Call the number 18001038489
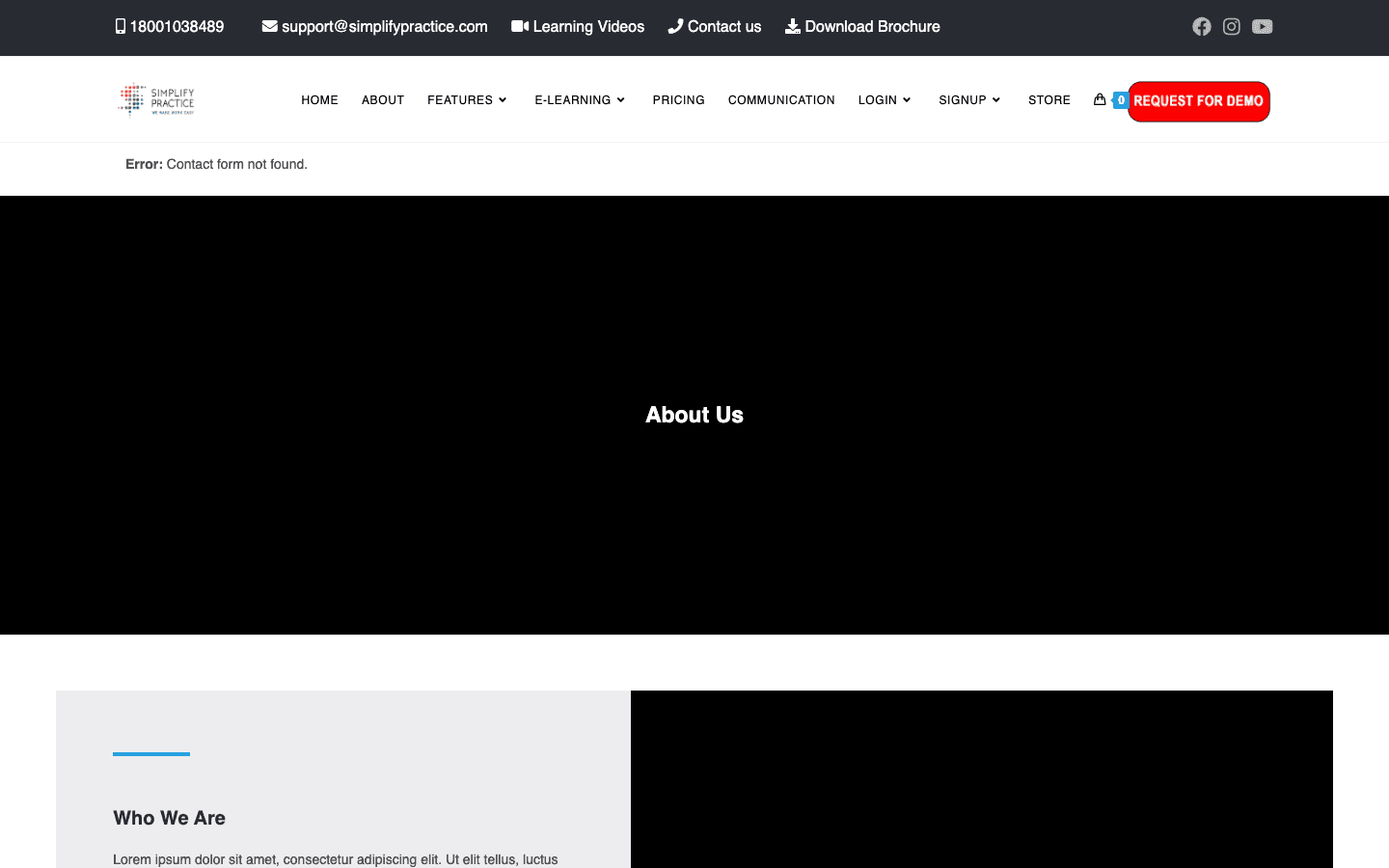The width and height of the screenshot is (1389, 868). (x=177, y=27)
